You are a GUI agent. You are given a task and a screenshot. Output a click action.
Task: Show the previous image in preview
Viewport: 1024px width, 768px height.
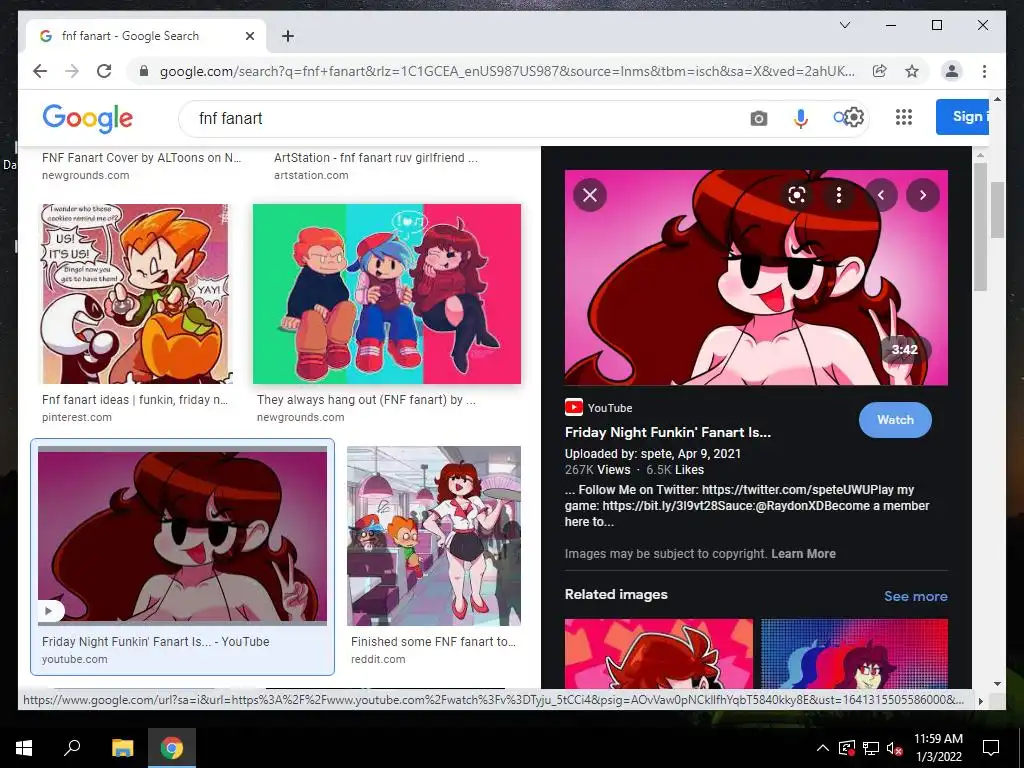coord(881,195)
